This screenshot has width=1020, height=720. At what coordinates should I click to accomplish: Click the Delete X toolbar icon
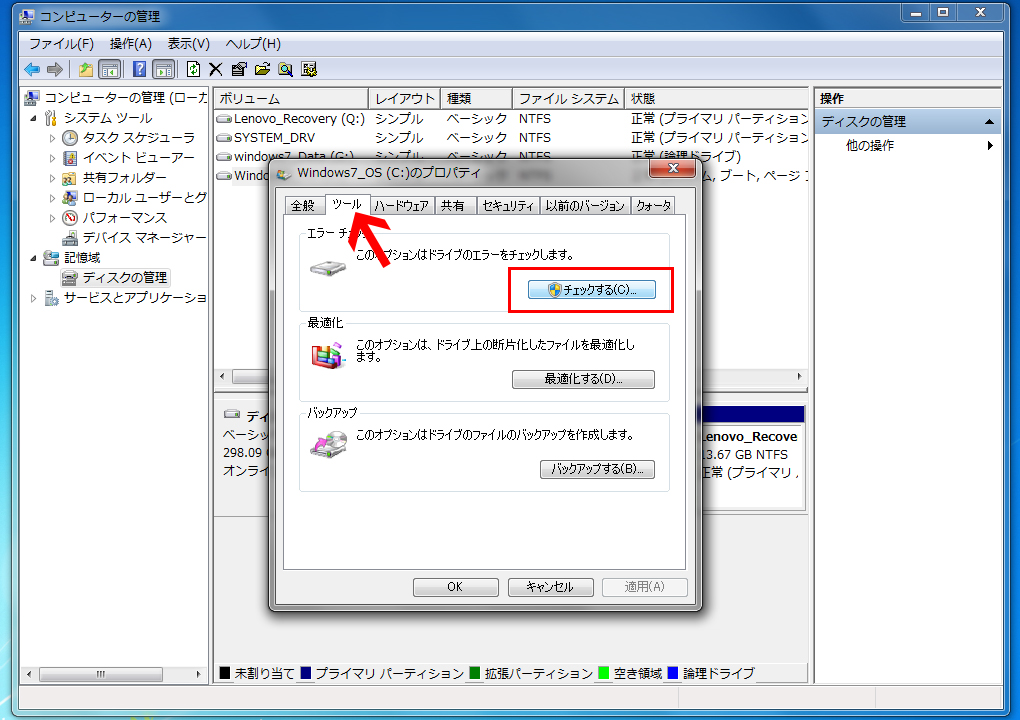[x=216, y=69]
